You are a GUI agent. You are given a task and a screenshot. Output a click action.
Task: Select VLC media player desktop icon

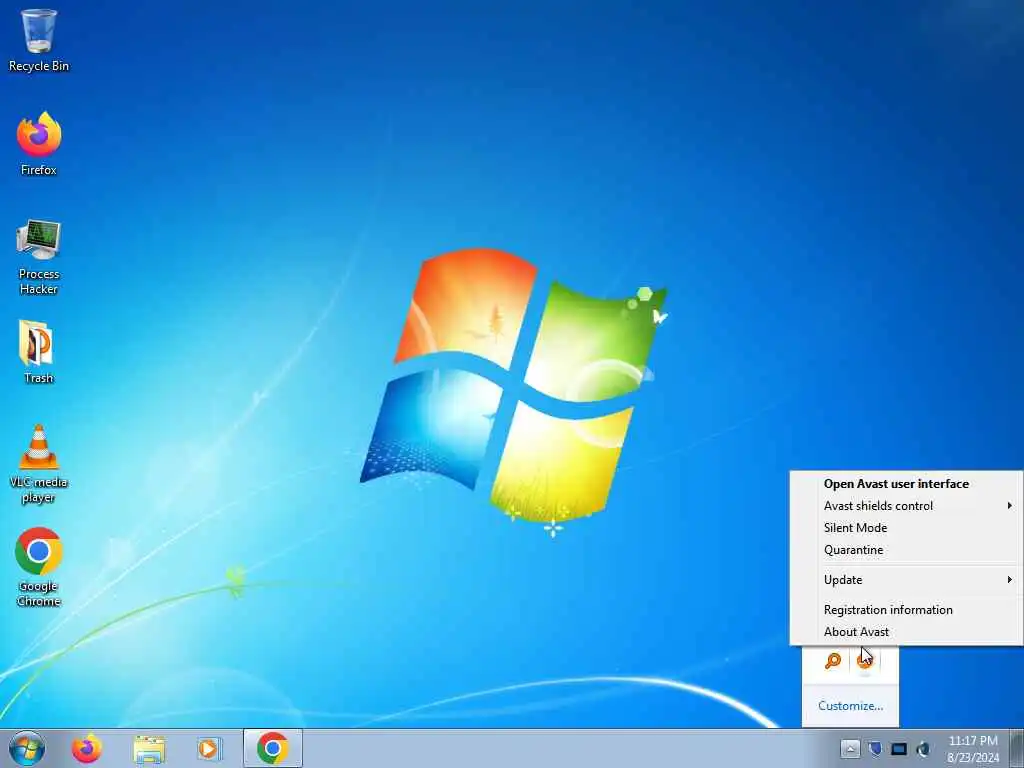click(x=39, y=464)
